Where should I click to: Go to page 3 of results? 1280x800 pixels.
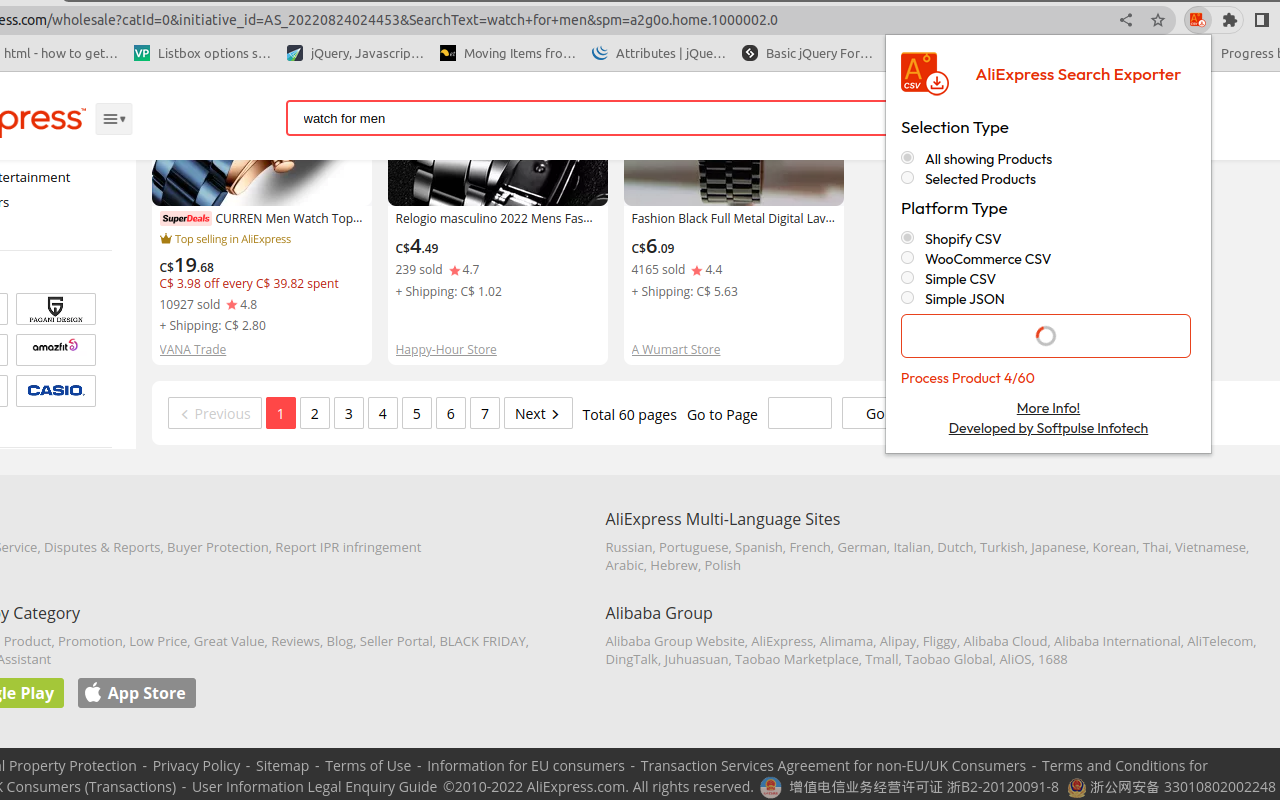349,413
